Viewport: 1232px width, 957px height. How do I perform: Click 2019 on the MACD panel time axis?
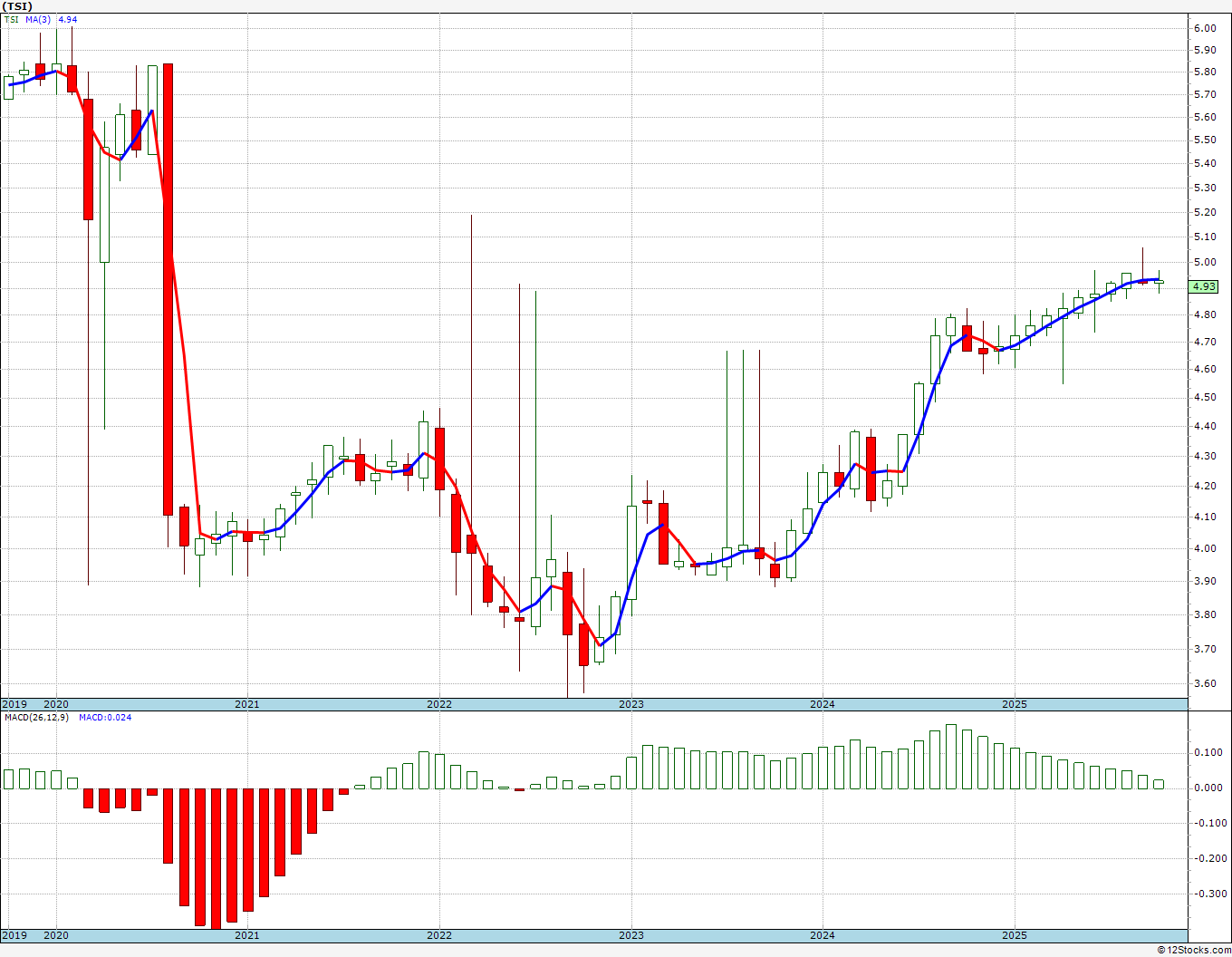[14, 935]
